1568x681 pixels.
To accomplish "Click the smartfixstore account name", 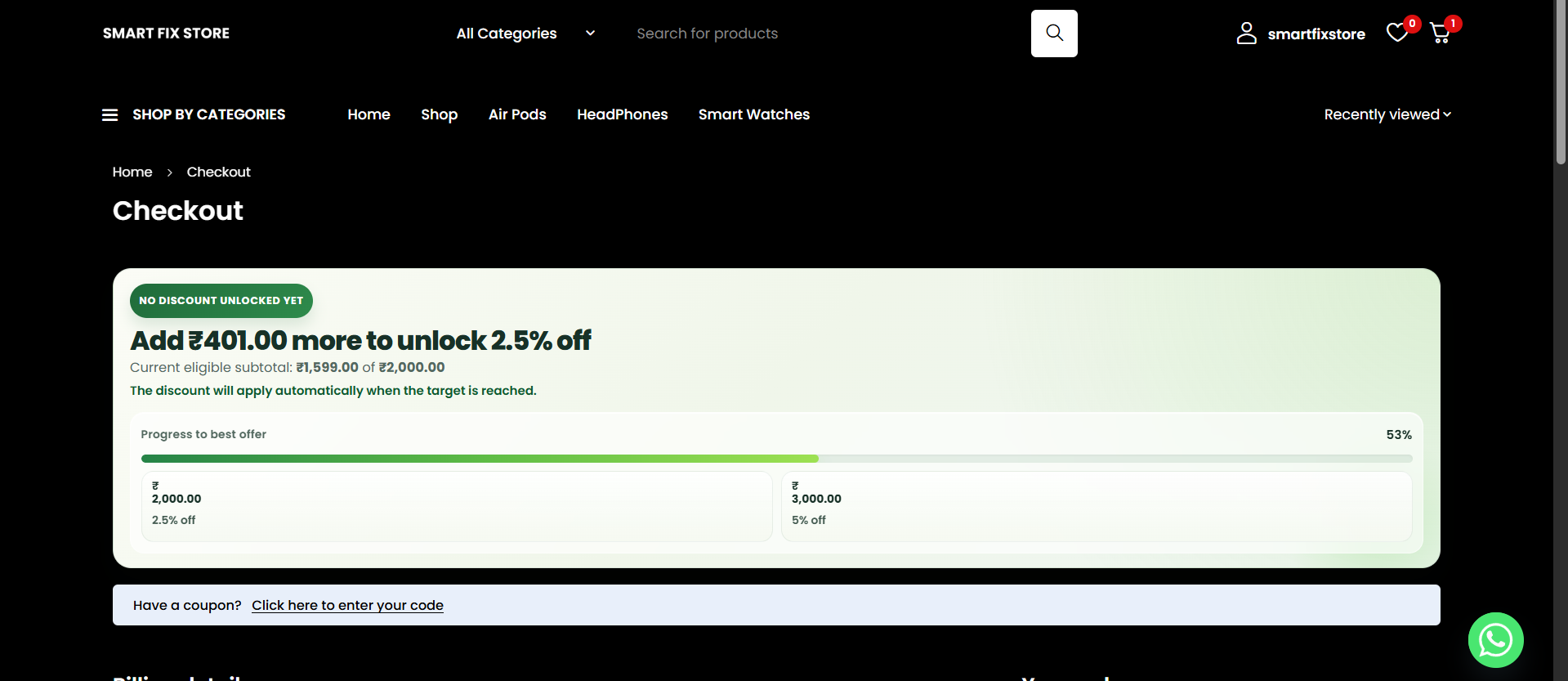I will [1316, 34].
